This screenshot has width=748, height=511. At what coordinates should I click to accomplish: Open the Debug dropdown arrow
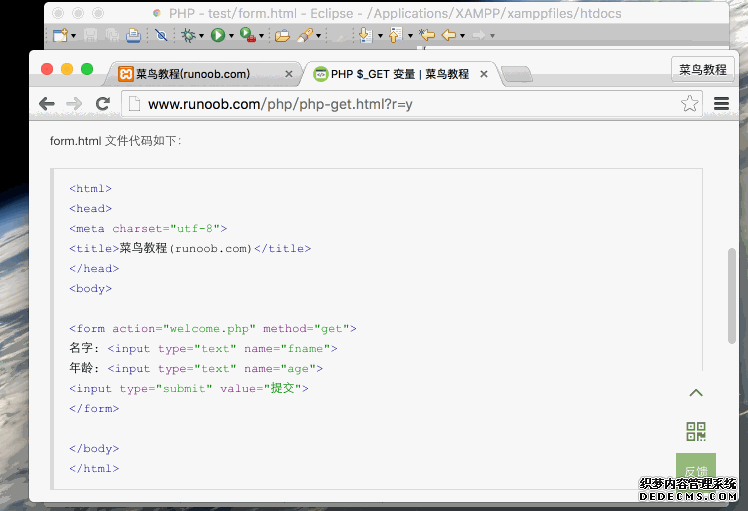click(201, 36)
